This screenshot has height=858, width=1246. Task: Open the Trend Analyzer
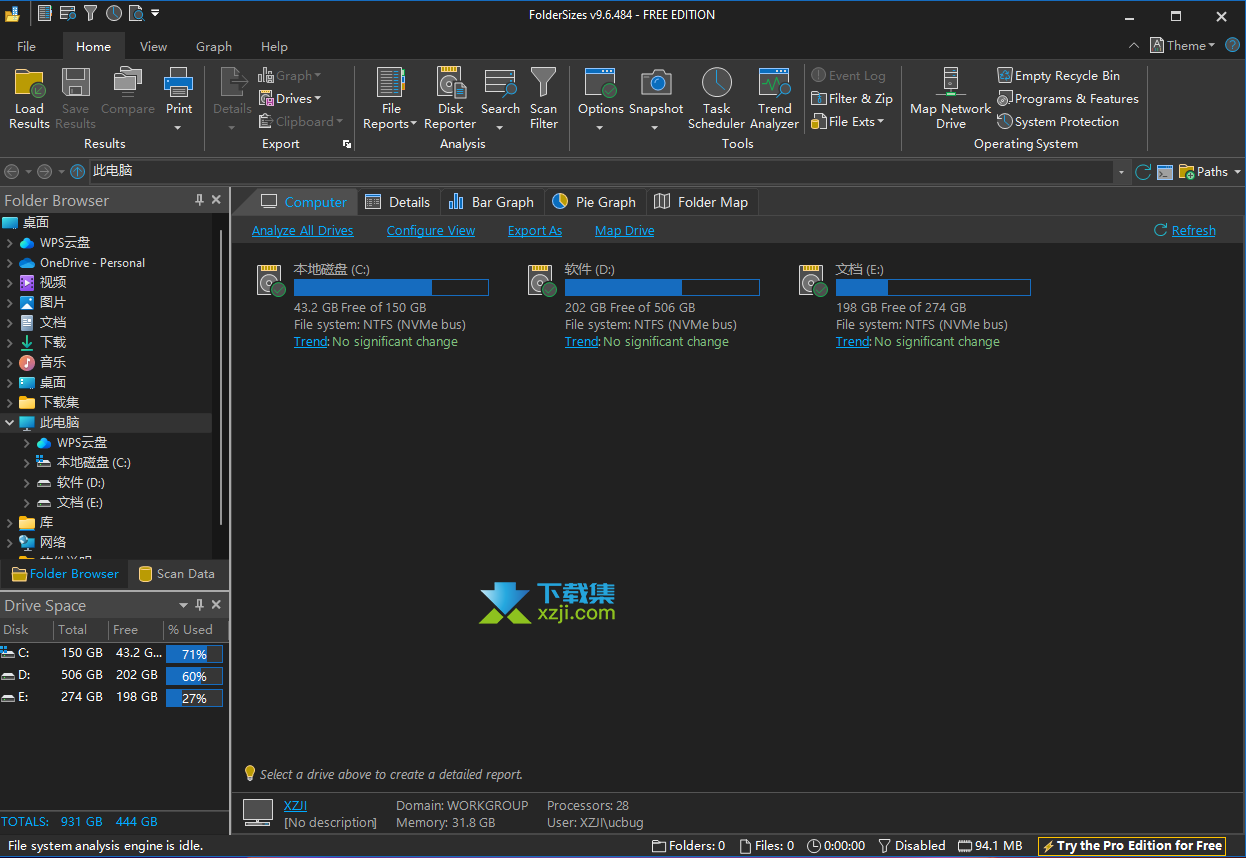click(775, 99)
